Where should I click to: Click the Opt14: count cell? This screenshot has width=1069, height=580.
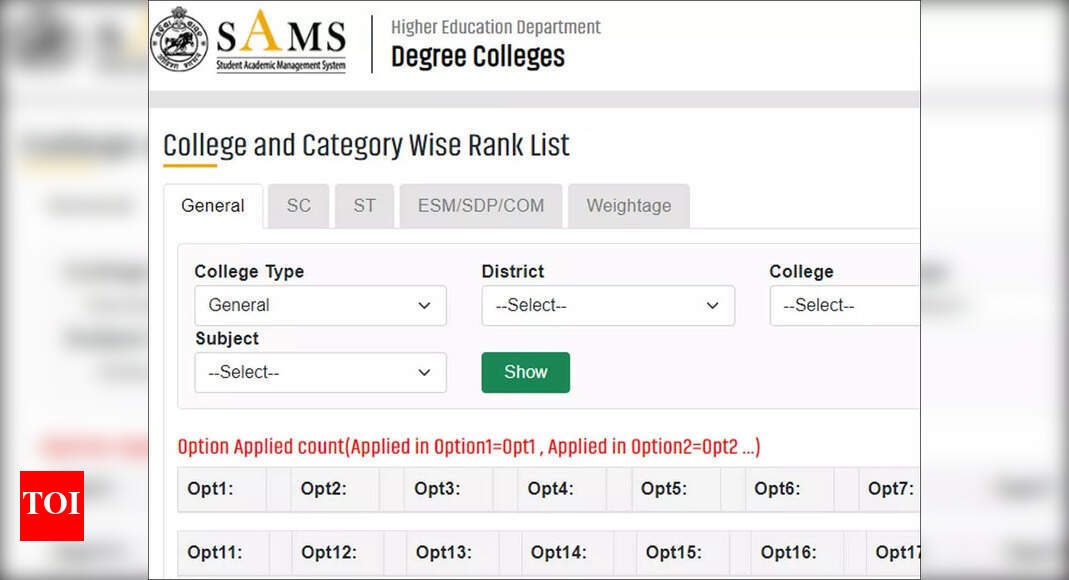[x=569, y=553]
